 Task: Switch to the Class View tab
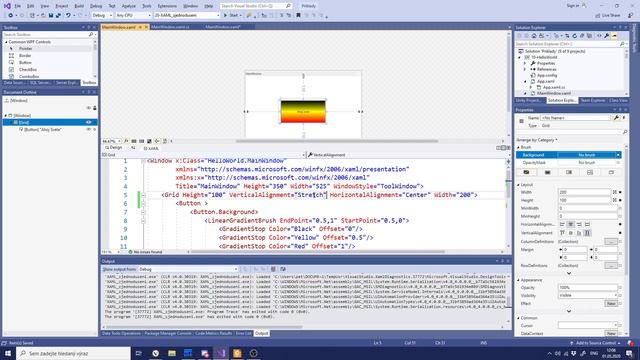618,100
